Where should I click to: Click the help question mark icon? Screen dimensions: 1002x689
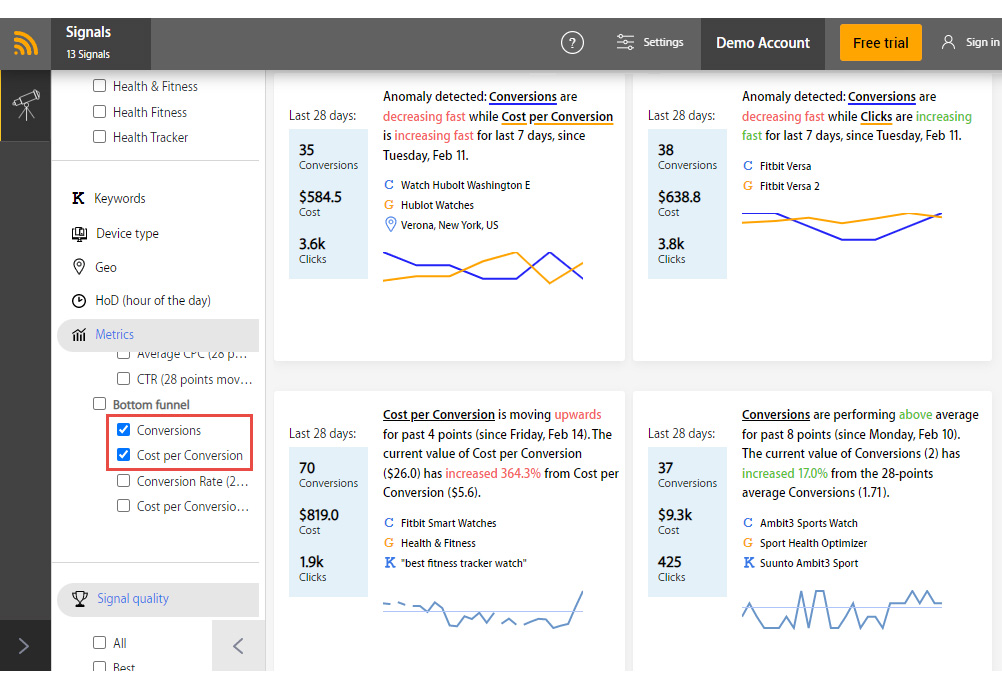[572, 43]
